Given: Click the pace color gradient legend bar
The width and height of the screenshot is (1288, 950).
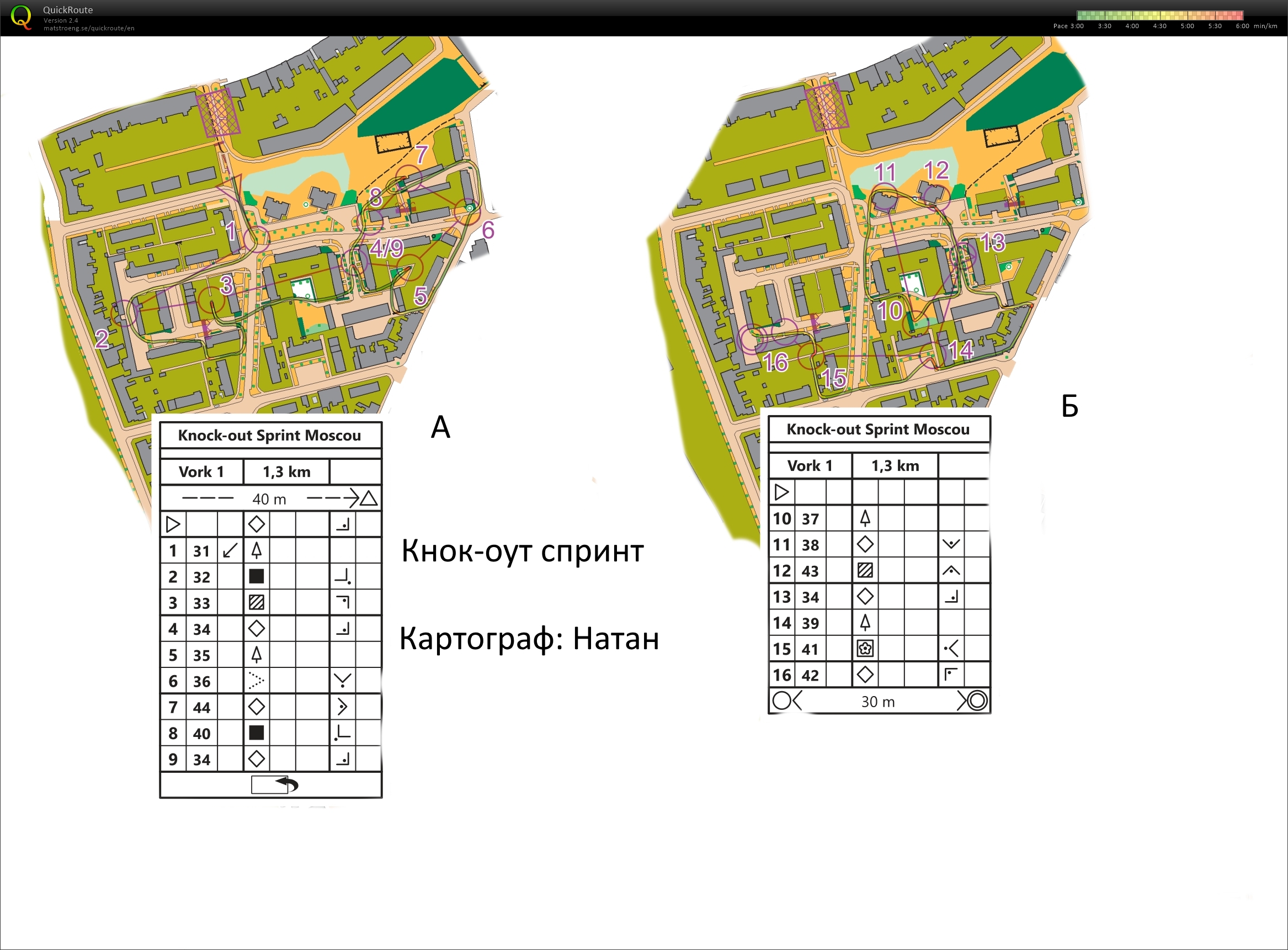Looking at the screenshot, I should click(1160, 15).
